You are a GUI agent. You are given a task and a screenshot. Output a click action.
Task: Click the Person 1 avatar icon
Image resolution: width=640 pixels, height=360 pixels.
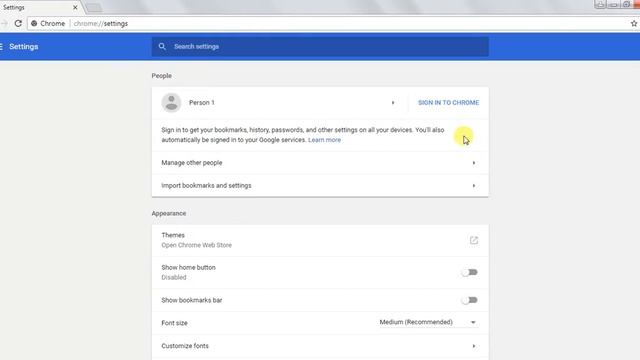[171, 102]
